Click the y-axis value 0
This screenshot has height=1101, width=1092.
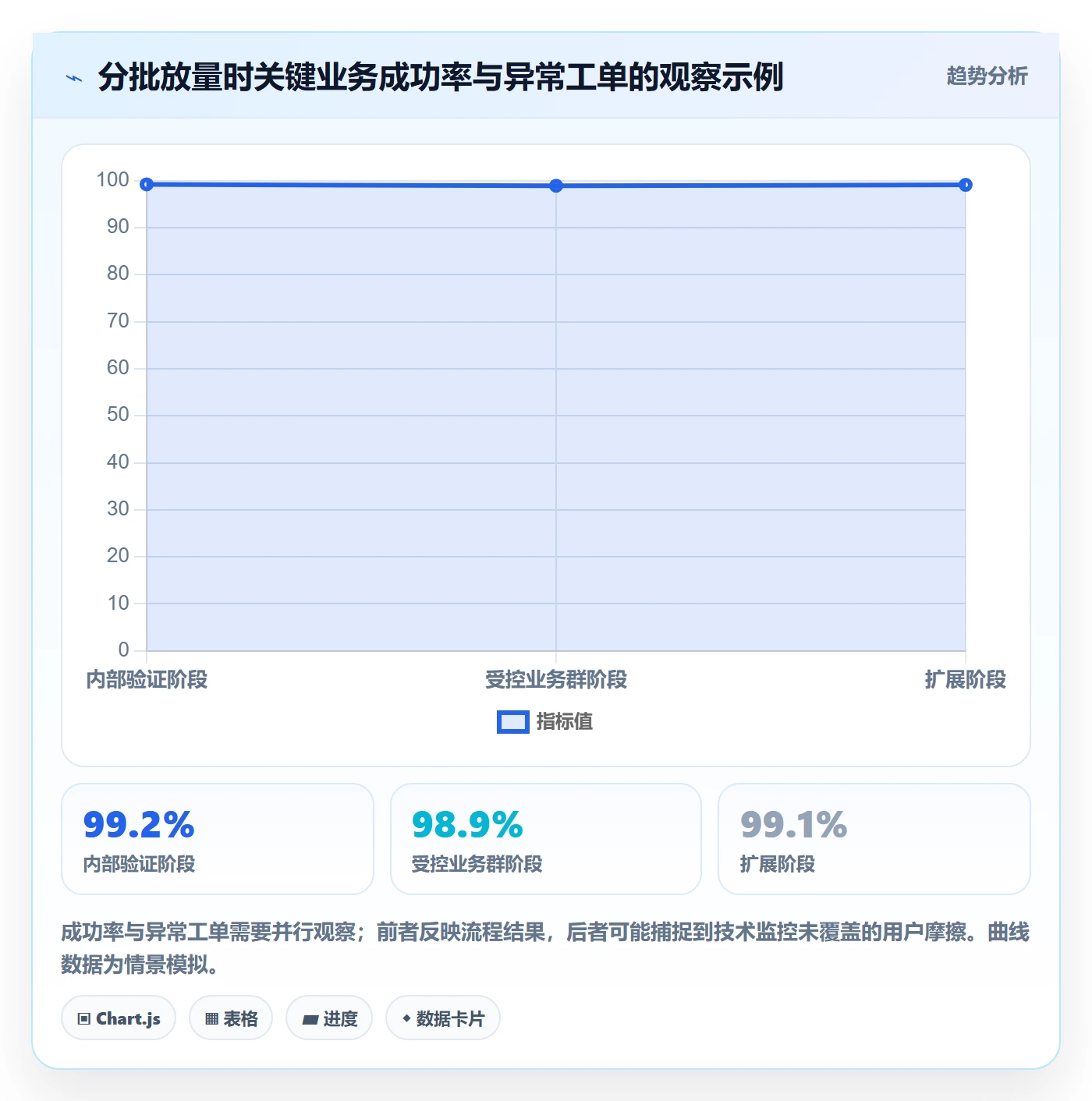[x=123, y=650]
